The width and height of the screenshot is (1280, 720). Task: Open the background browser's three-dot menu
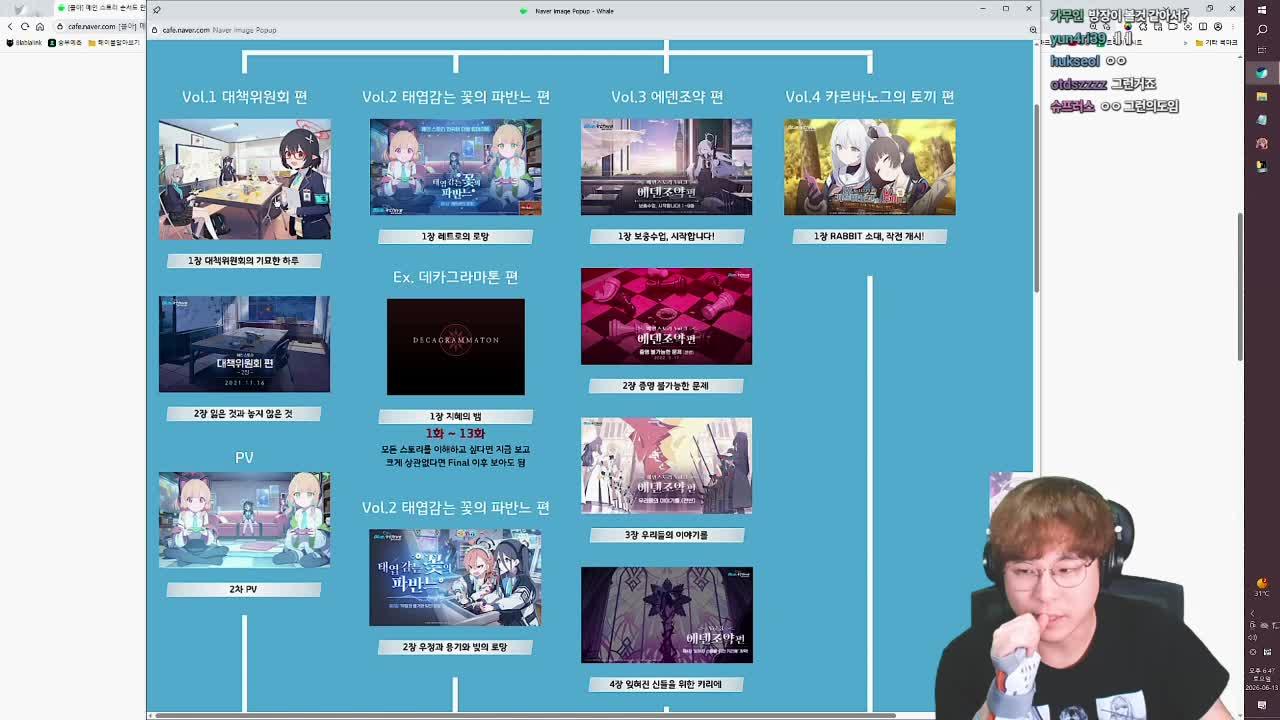point(1232,26)
